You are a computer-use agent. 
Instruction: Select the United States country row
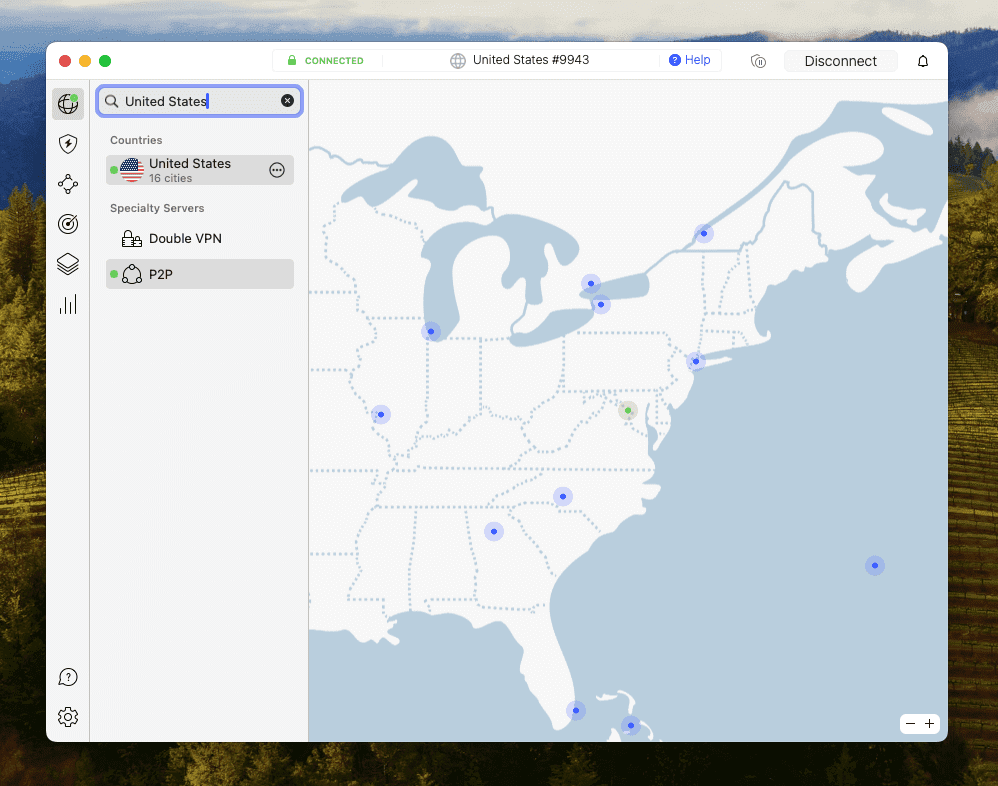tap(200, 170)
